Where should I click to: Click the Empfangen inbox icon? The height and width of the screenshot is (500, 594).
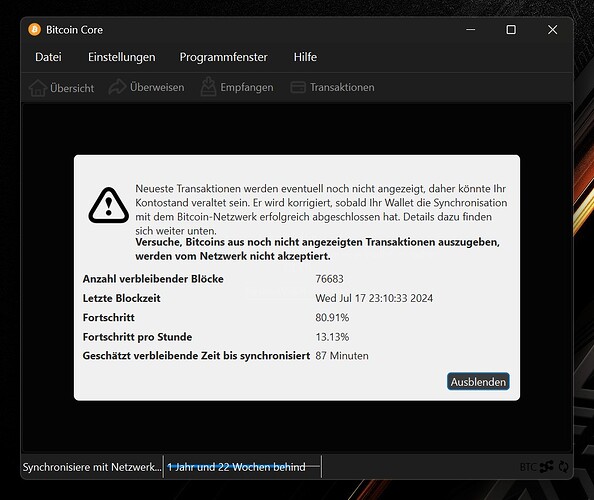click(x=208, y=87)
